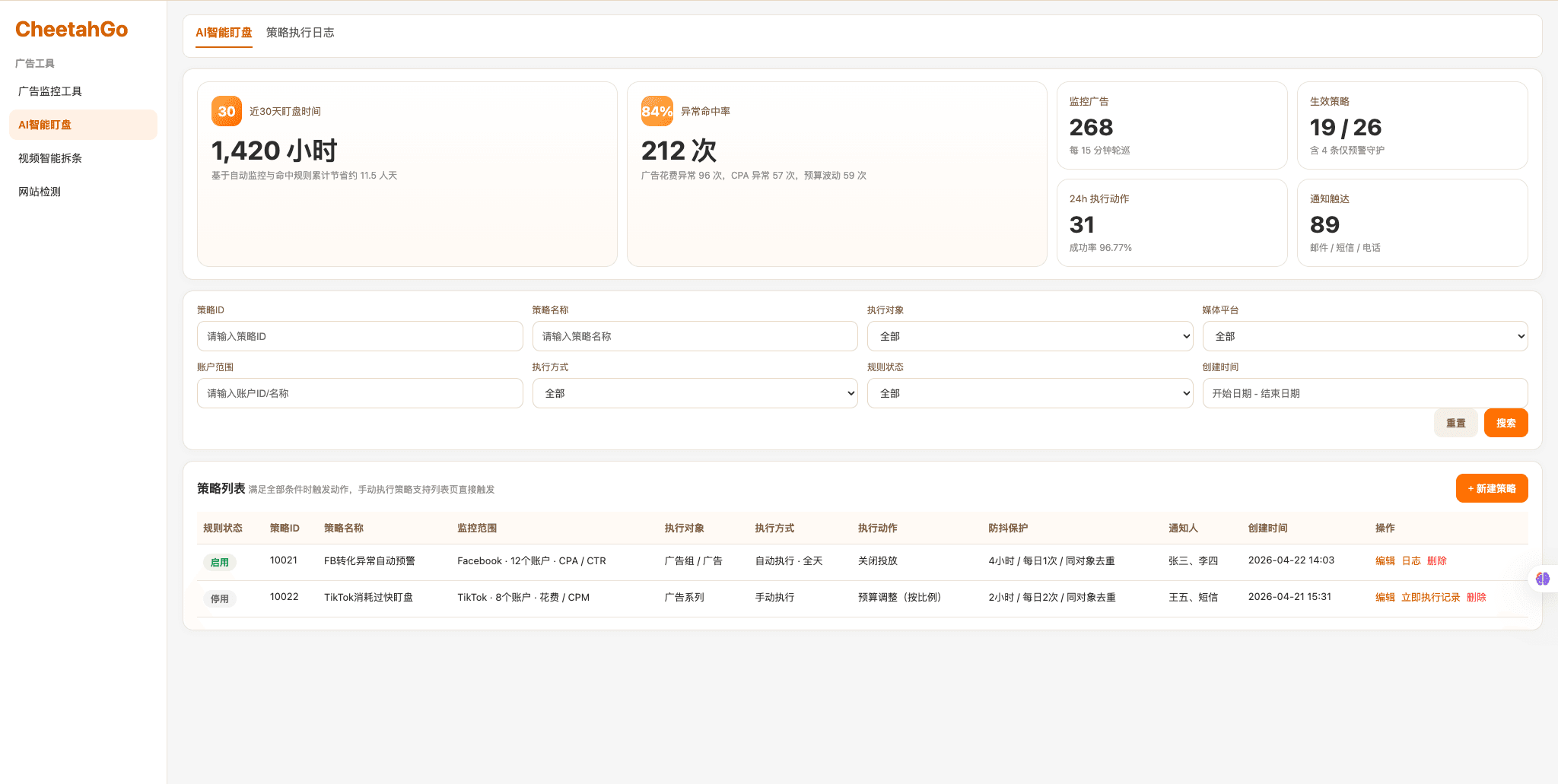Click the 创建时间 column header
The image size is (1558, 784).
point(1268,528)
